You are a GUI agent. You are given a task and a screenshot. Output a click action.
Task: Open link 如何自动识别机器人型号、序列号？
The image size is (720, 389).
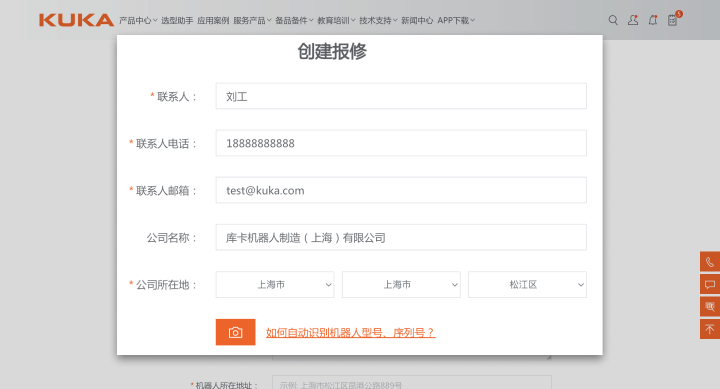(x=350, y=333)
